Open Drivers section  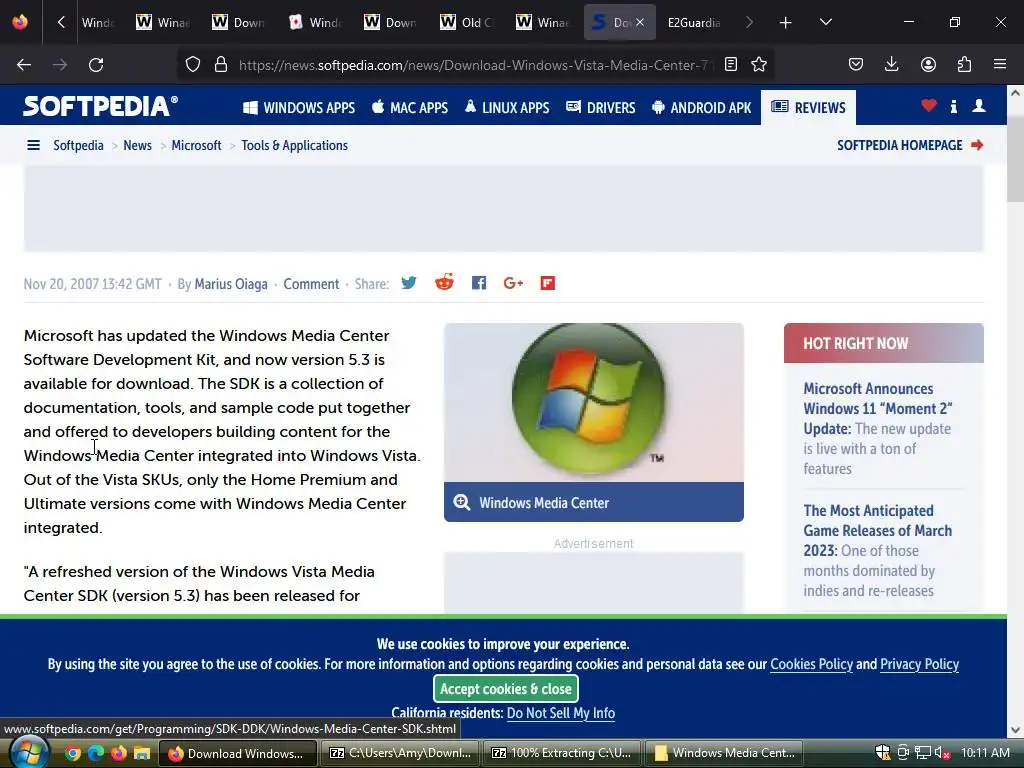(601, 108)
